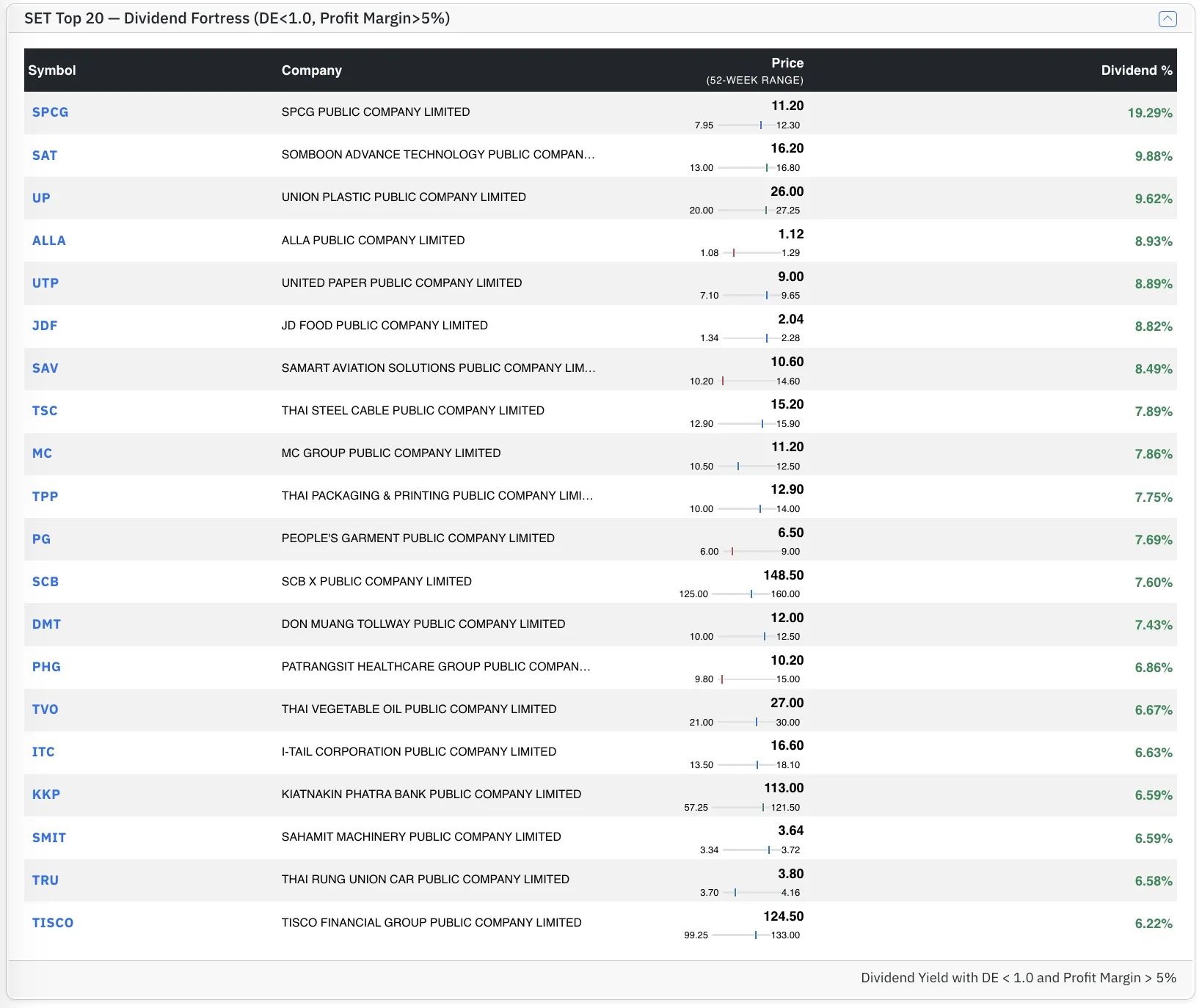
Task: Click the 9.88% dividend value
Action: [x=1154, y=156]
